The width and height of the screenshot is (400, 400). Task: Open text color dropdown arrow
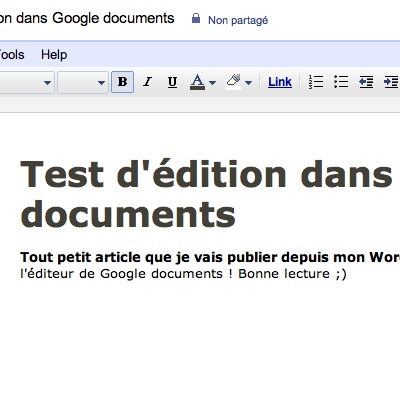point(213,82)
